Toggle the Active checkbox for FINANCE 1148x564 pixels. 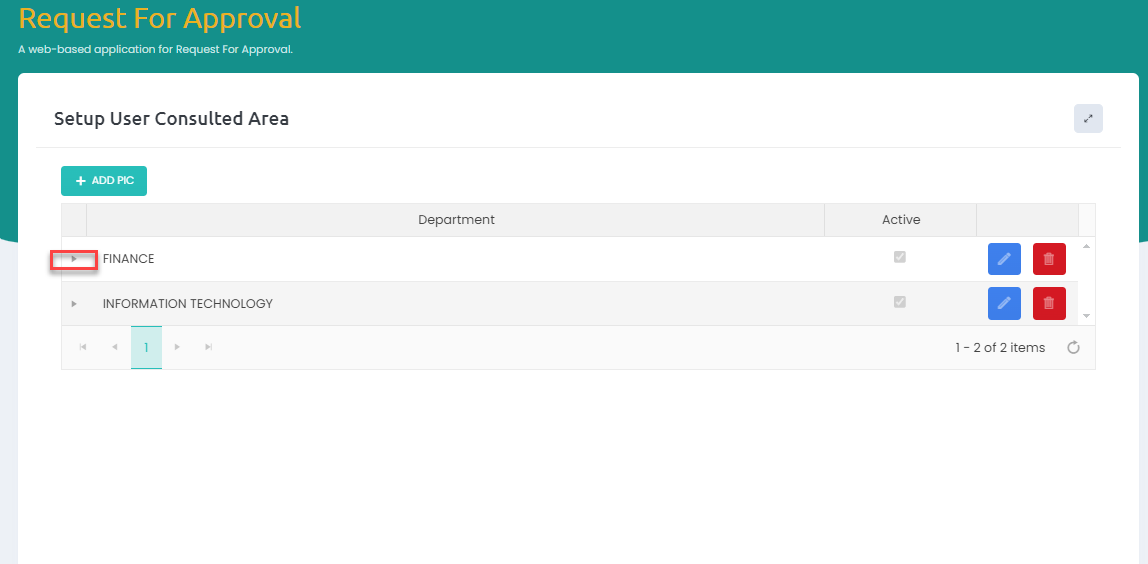900,257
